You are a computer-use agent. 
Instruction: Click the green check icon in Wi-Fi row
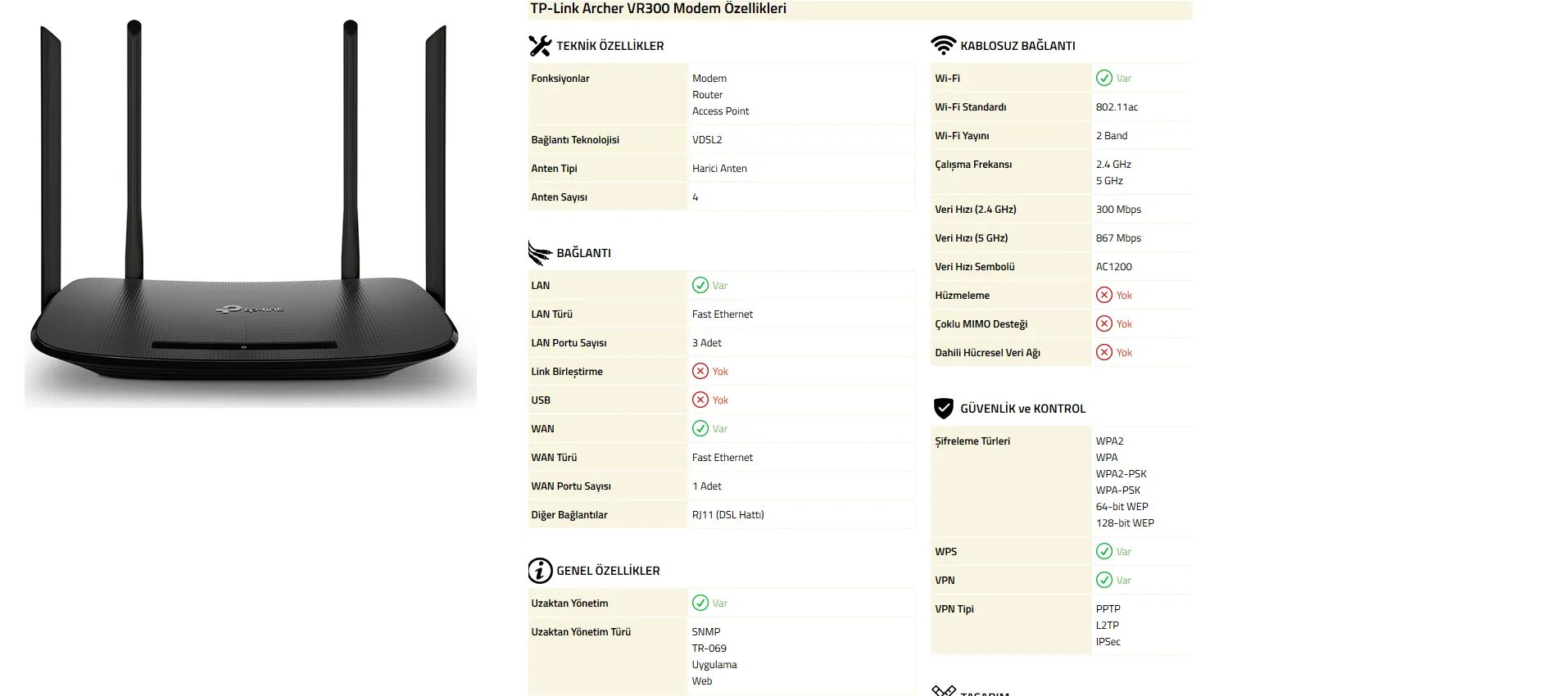coord(1104,78)
